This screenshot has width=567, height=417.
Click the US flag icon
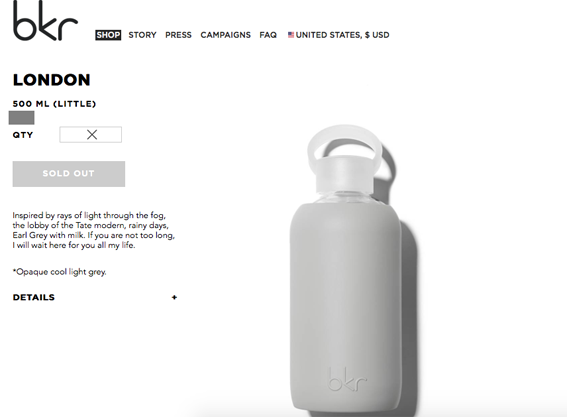click(291, 35)
